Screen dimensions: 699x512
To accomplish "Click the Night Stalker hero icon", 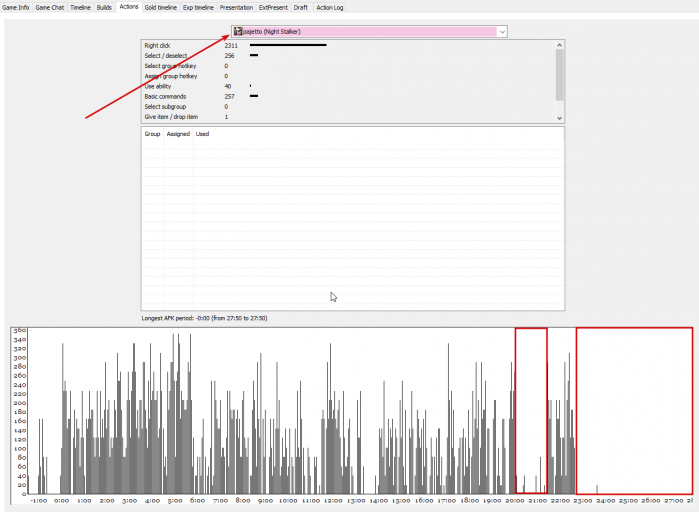I will click(x=238, y=31).
